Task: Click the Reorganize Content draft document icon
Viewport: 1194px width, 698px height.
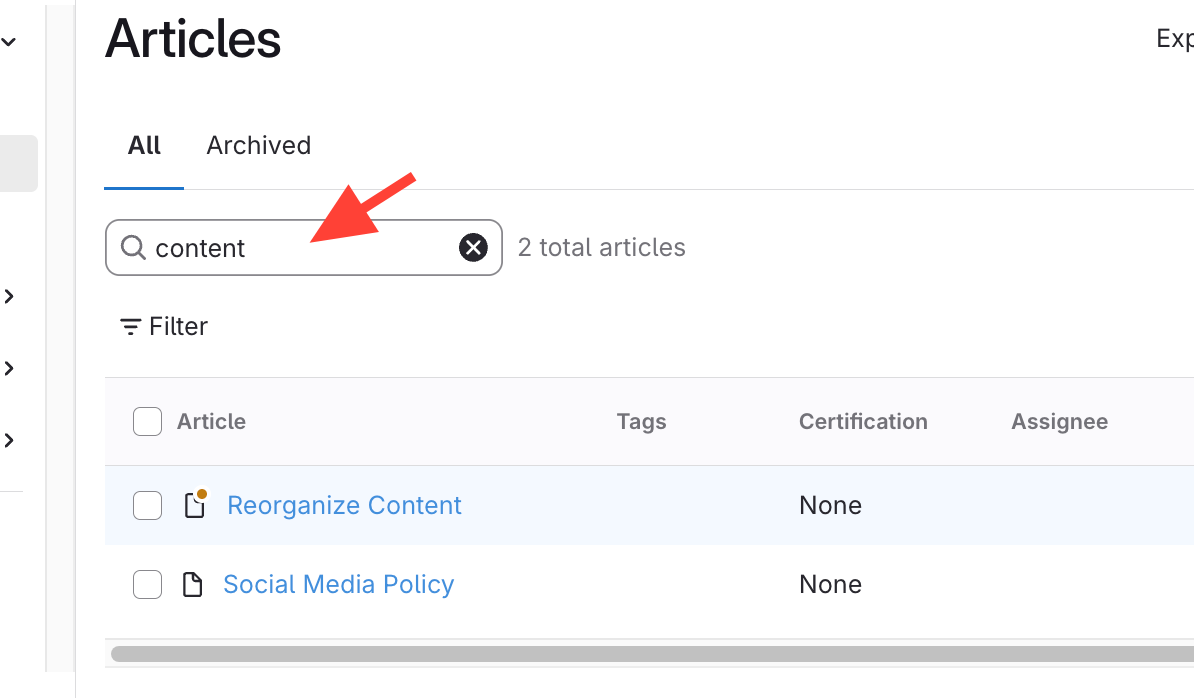Action: (195, 505)
